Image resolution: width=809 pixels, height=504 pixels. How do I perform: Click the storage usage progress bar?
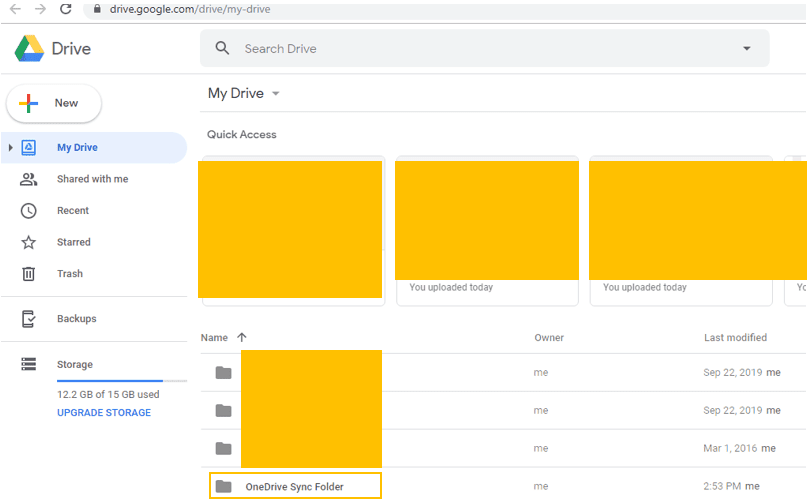[x=122, y=381]
